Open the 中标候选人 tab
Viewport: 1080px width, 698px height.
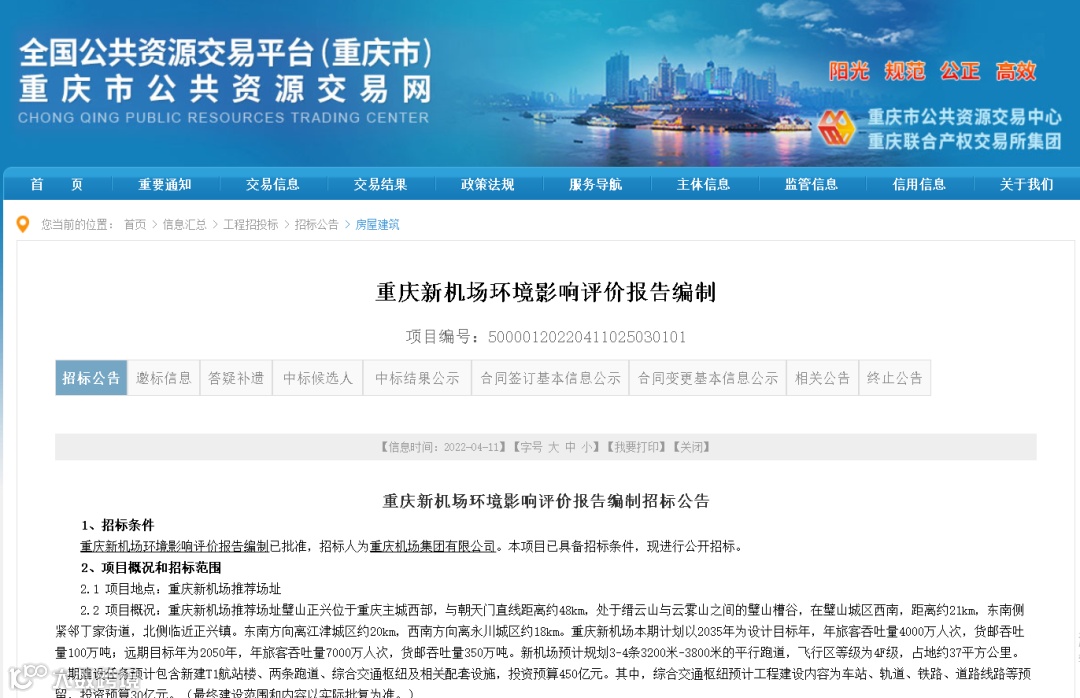pos(318,378)
